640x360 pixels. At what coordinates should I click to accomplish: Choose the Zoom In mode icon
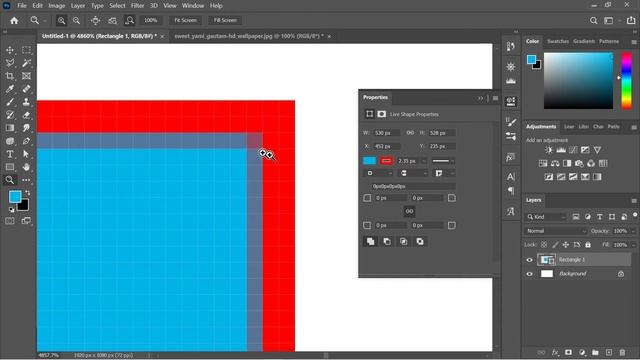[61, 20]
